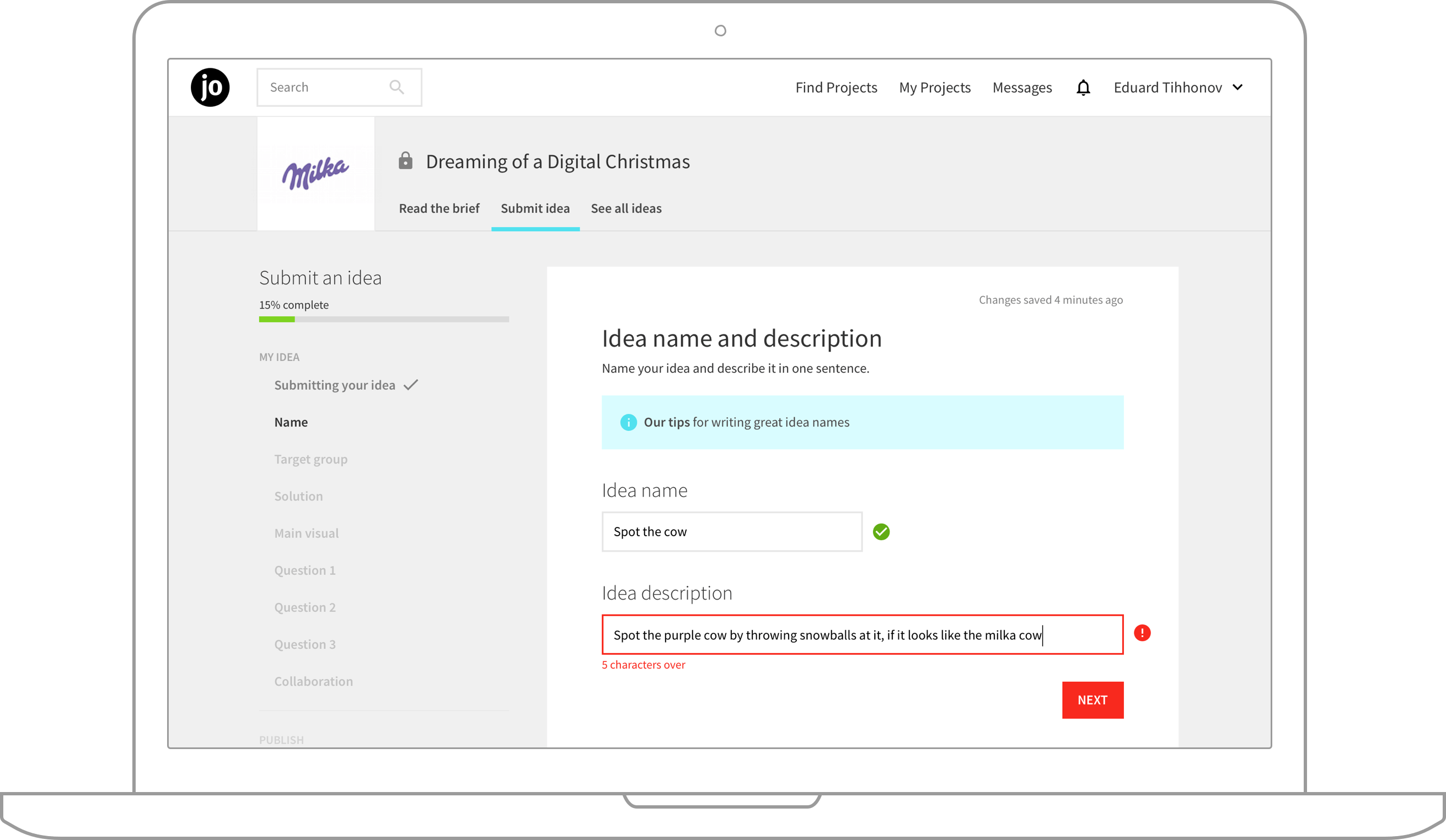This screenshot has width=1446, height=840.
Task: Select Target group step in sidebar
Action: pyautogui.click(x=310, y=459)
